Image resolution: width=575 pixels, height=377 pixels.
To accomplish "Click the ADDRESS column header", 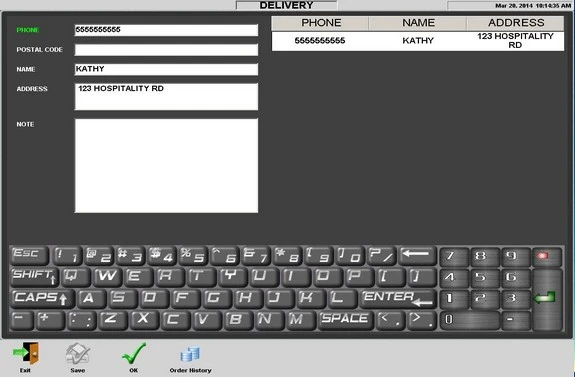I will (x=516, y=23).
